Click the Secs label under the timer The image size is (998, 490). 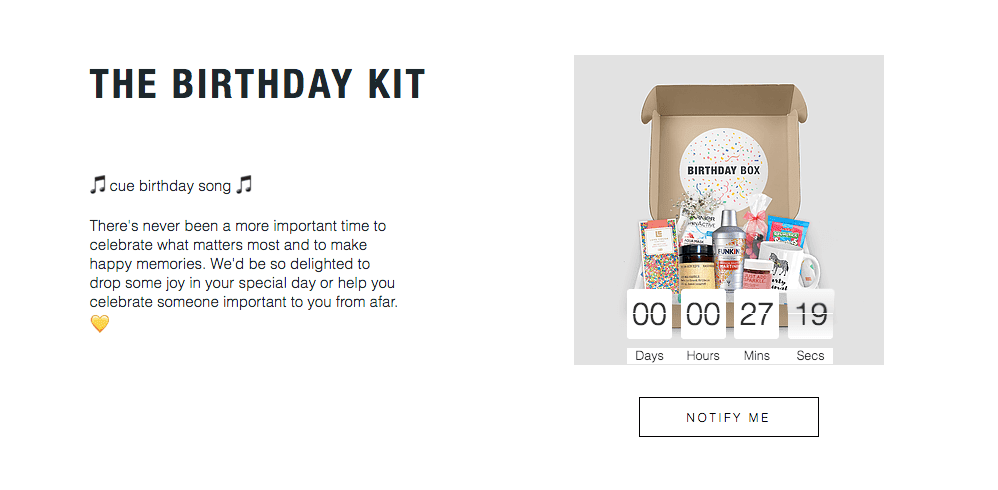coord(810,356)
